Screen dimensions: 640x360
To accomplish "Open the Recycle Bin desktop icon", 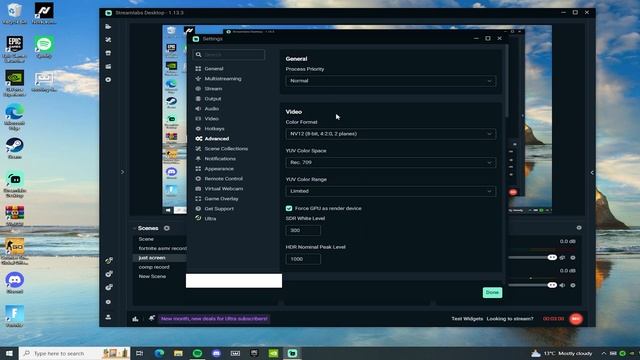I will [x=15, y=13].
